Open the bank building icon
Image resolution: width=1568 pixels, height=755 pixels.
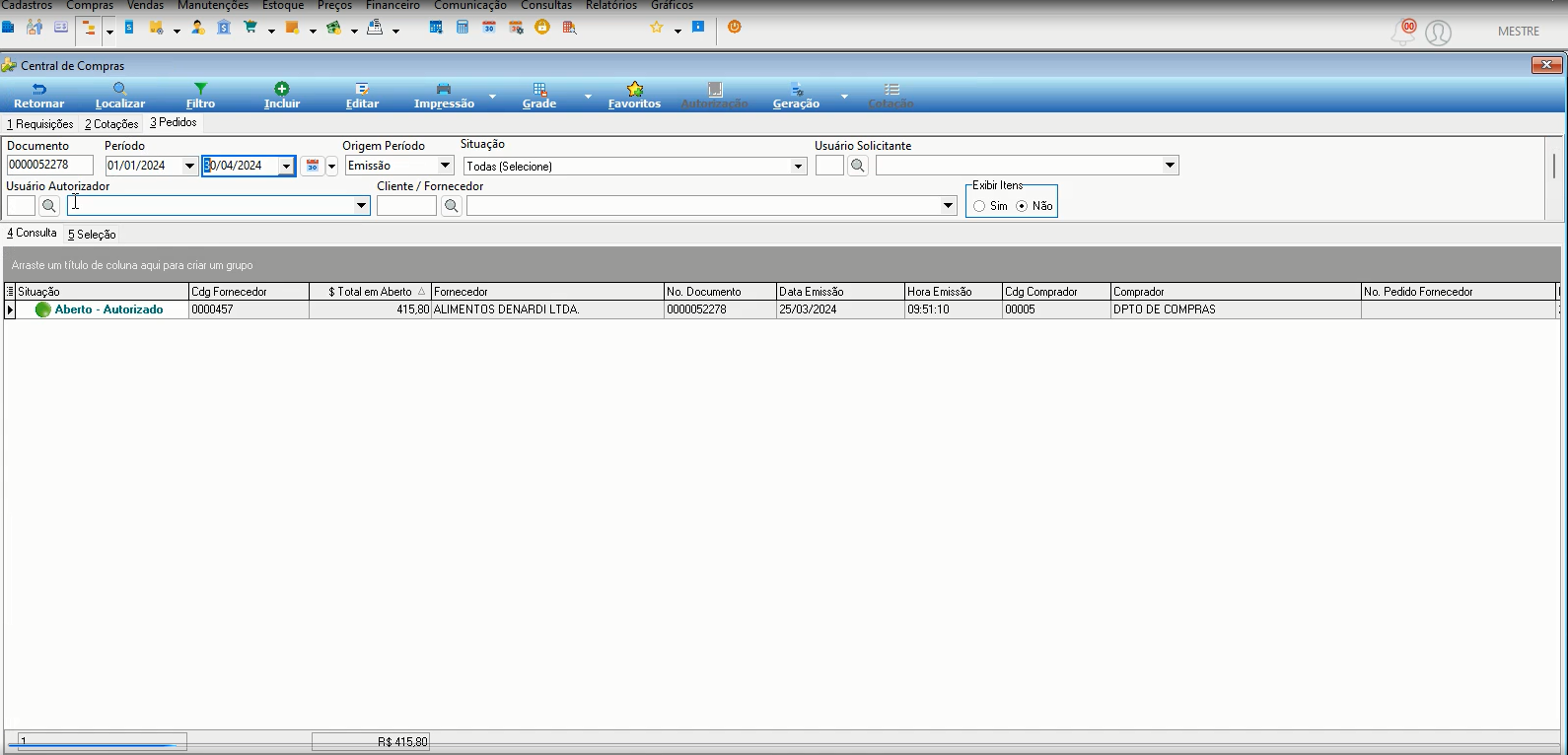[224, 28]
